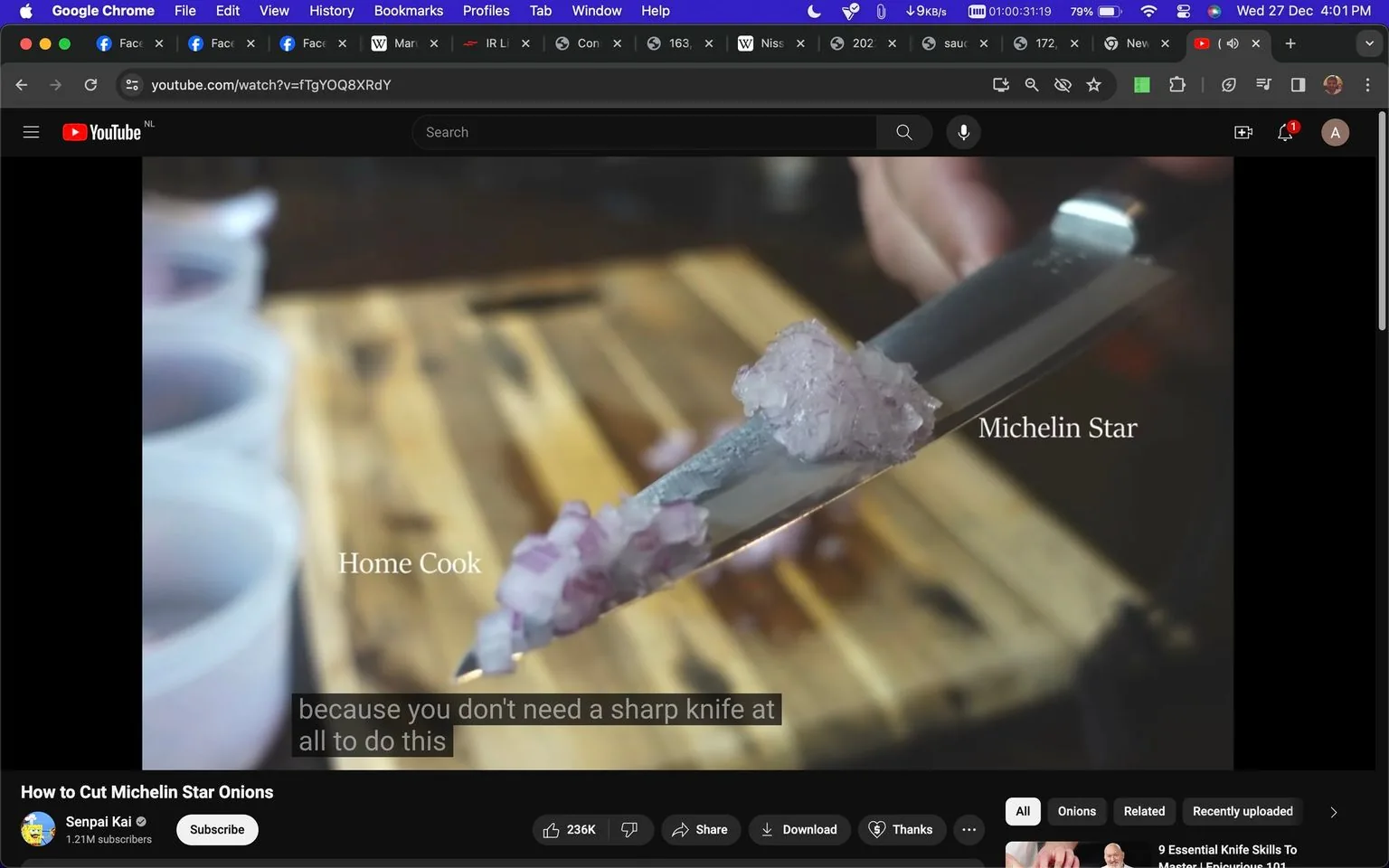Screen dimensions: 1389x868
Task: Toggle the side panel icon in Chrome
Action: coord(1298,84)
